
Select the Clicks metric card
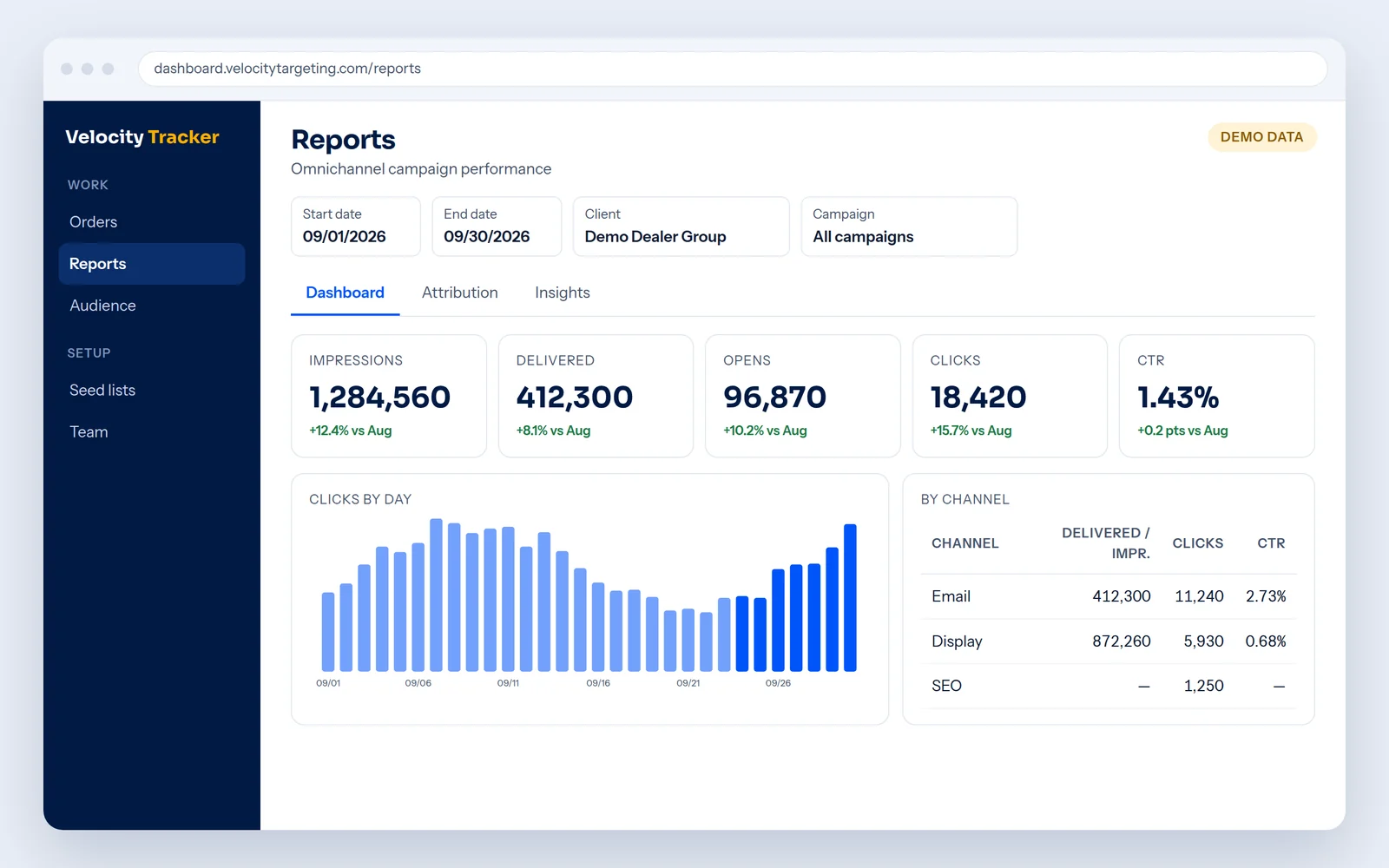click(x=1010, y=396)
